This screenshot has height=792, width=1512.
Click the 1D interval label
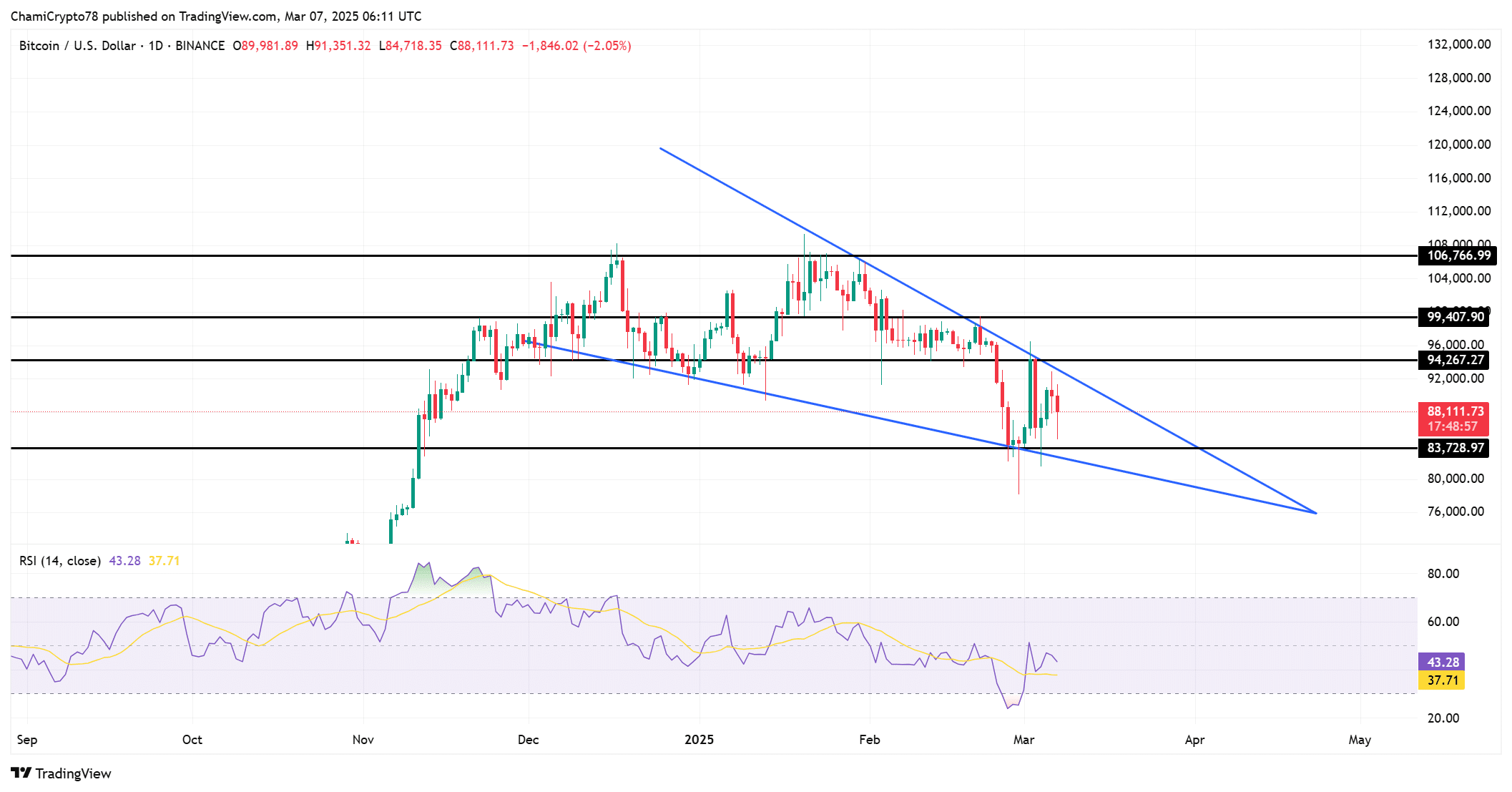(155, 46)
